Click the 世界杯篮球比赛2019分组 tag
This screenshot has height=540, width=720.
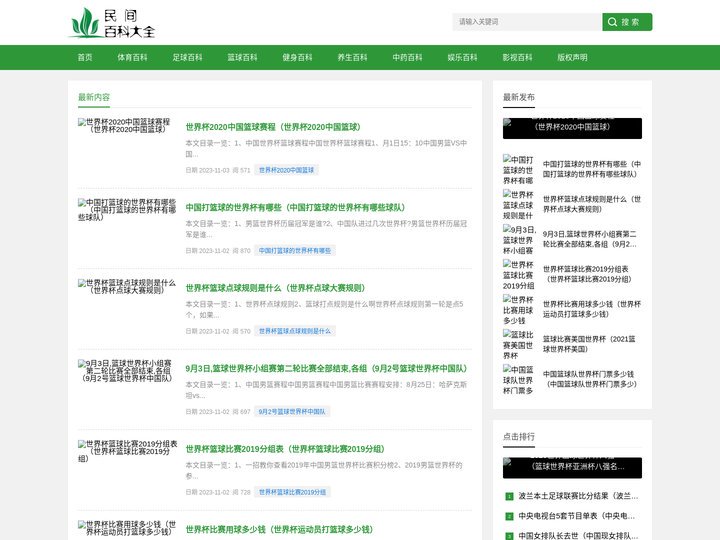coord(292,492)
